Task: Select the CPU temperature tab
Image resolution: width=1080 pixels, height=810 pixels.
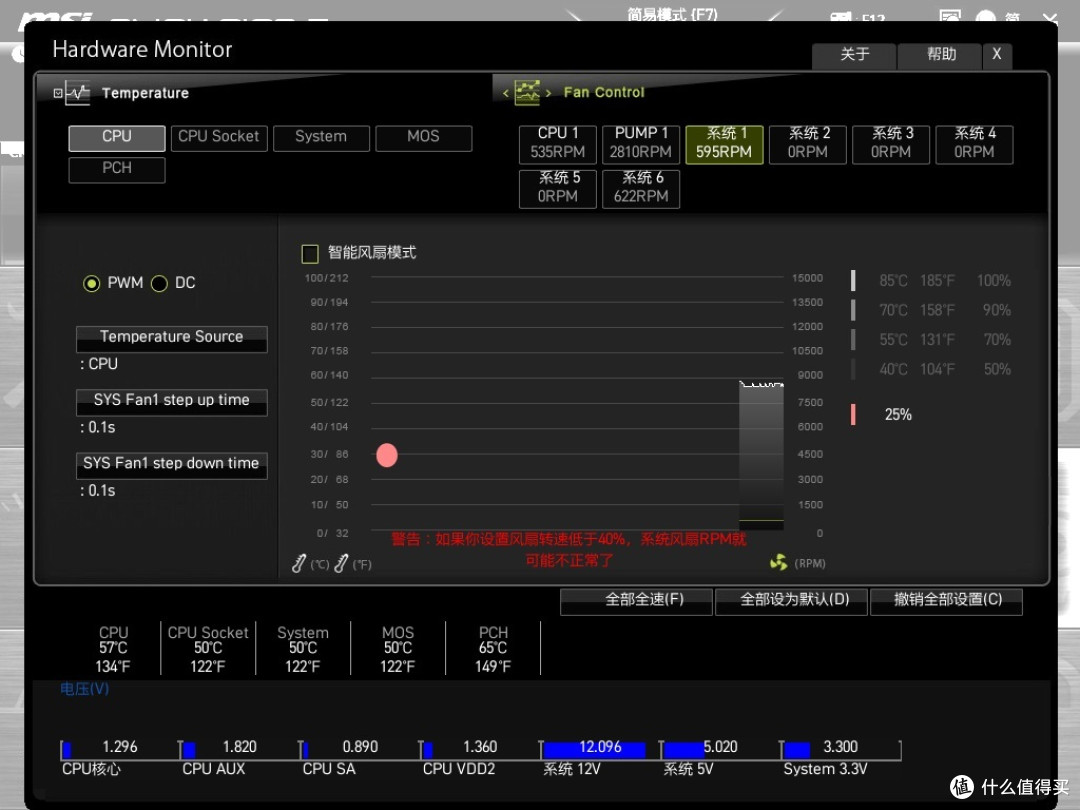Action: click(116, 137)
